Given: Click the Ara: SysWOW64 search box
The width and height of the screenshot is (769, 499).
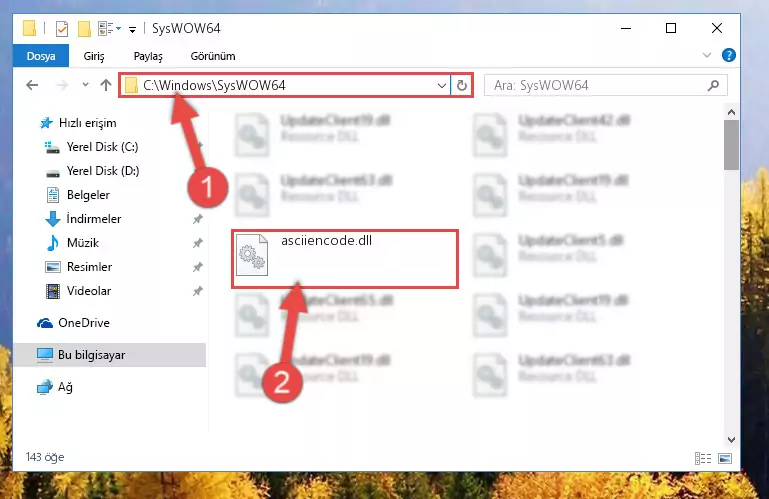Looking at the screenshot, I should coord(605,85).
